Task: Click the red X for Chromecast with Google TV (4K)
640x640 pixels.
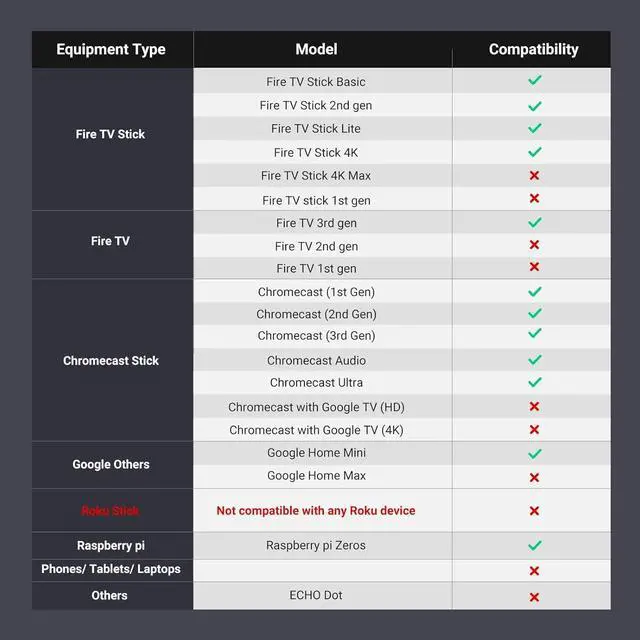Action: [x=534, y=430]
